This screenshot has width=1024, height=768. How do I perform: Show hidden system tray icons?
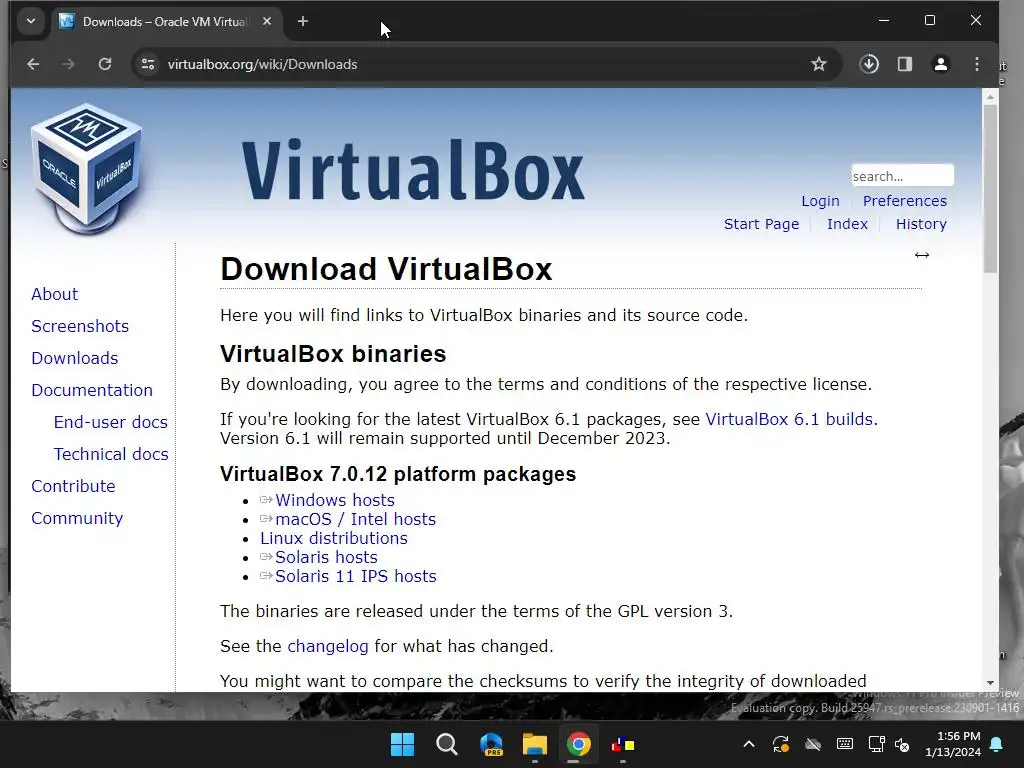coord(749,744)
